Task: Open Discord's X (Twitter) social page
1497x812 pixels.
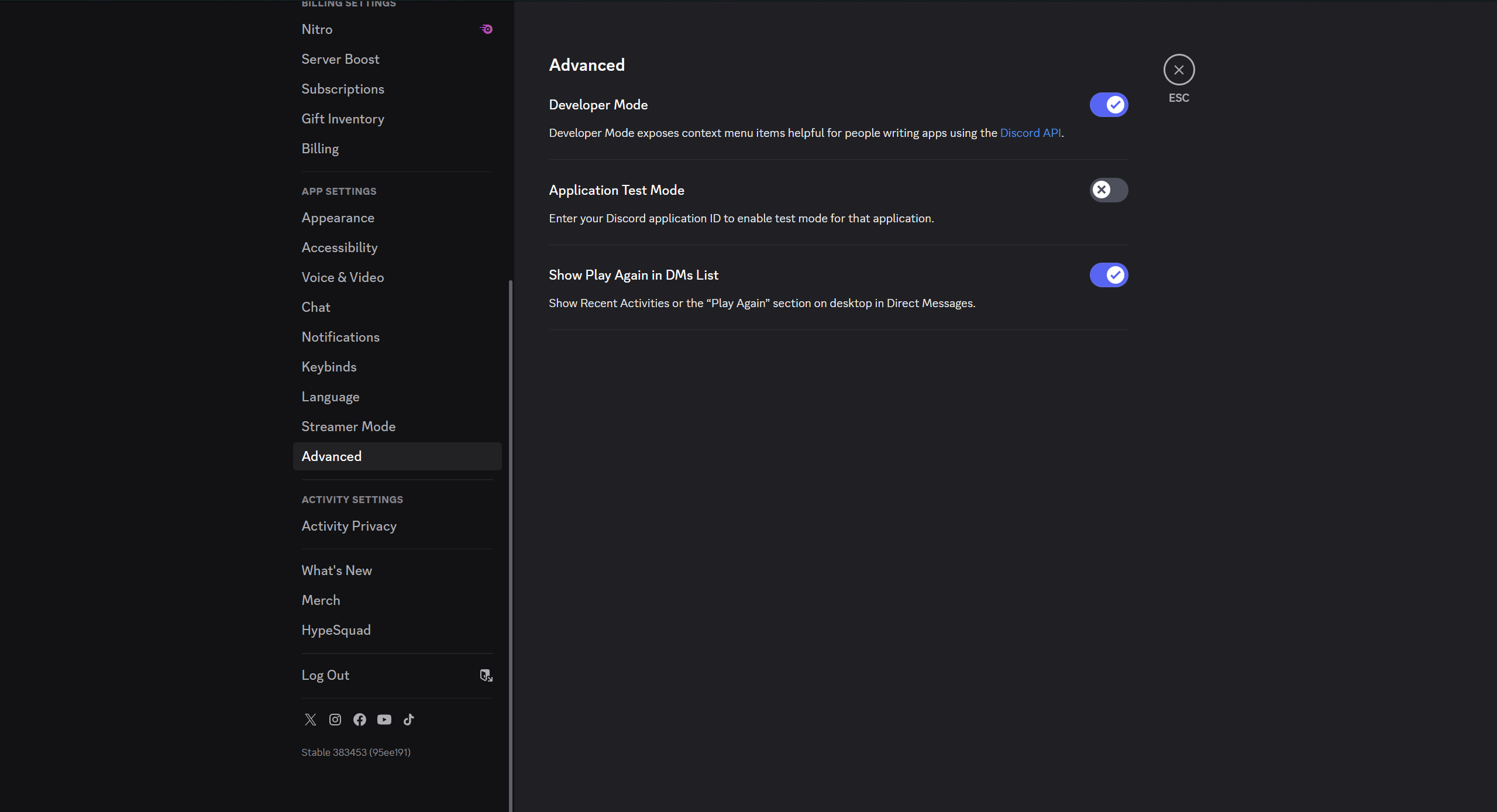Action: [x=310, y=720]
